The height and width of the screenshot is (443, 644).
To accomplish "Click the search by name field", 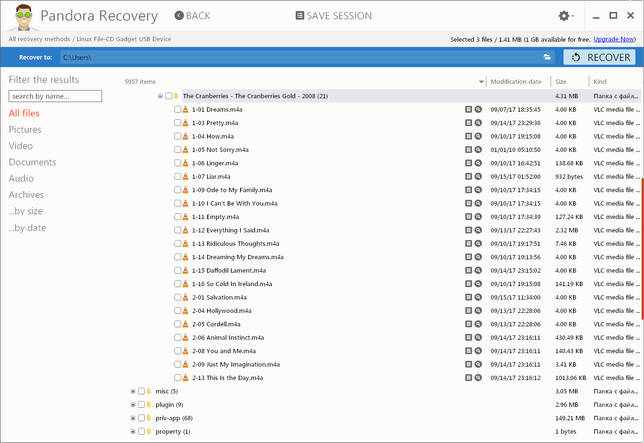I will 55,96.
